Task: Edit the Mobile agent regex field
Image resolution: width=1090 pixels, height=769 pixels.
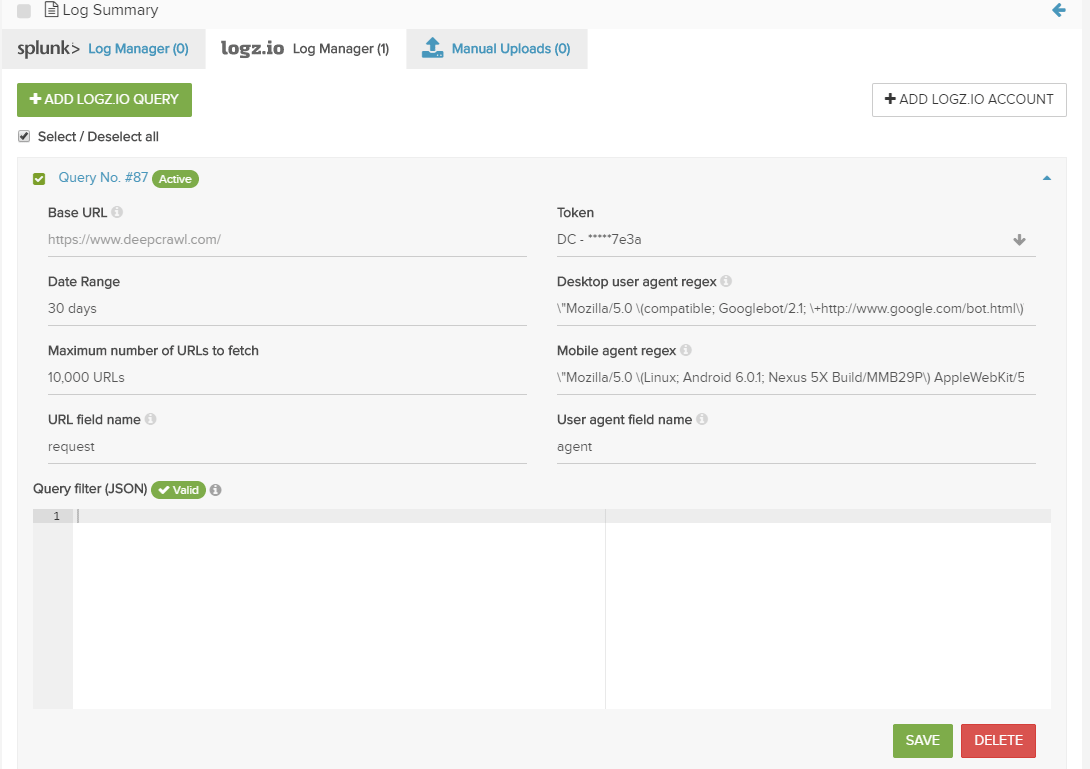Action: [796, 378]
